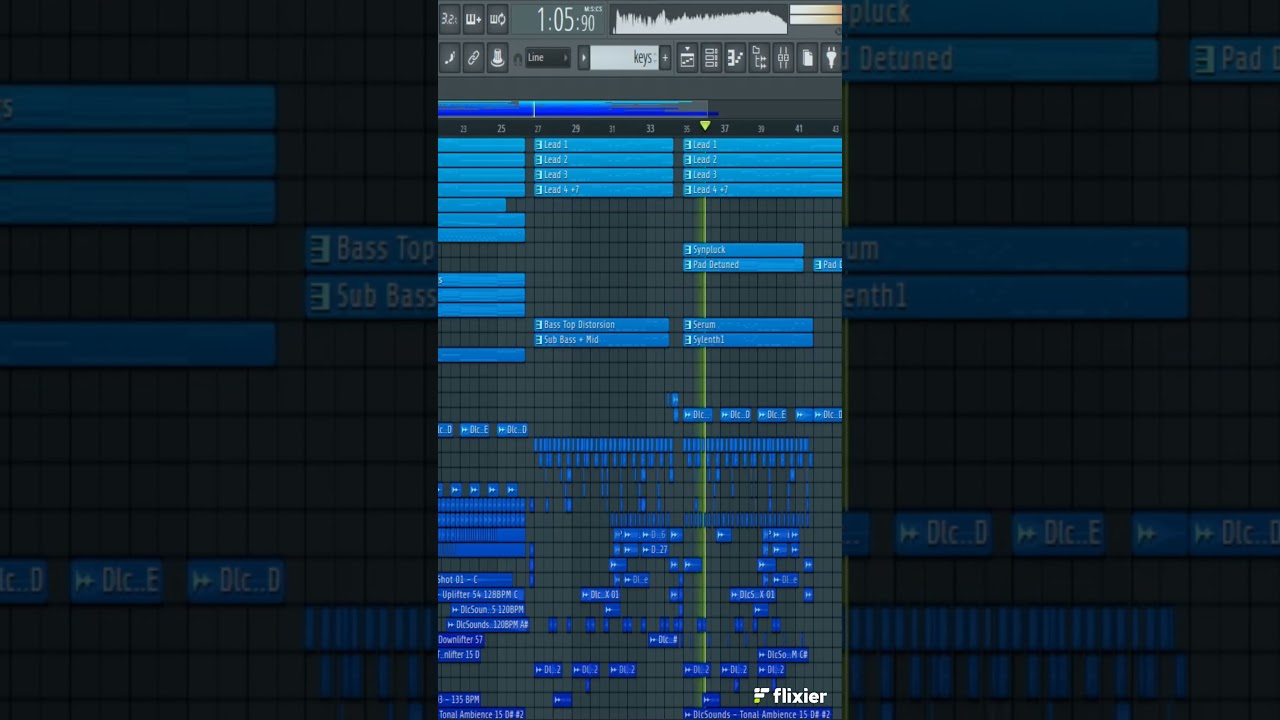The width and height of the screenshot is (1280, 720).
Task: Select the Pad Detuned pattern clip
Action: click(743, 264)
